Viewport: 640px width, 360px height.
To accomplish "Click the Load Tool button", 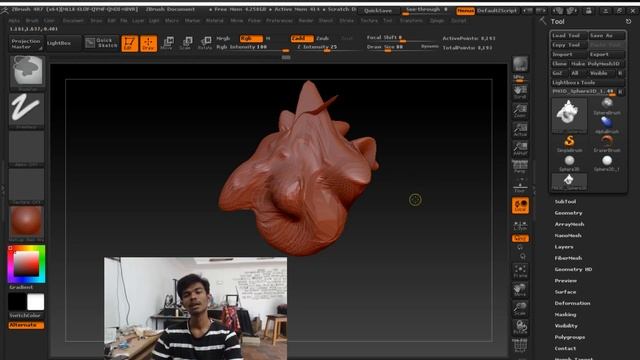I will tap(569, 36).
